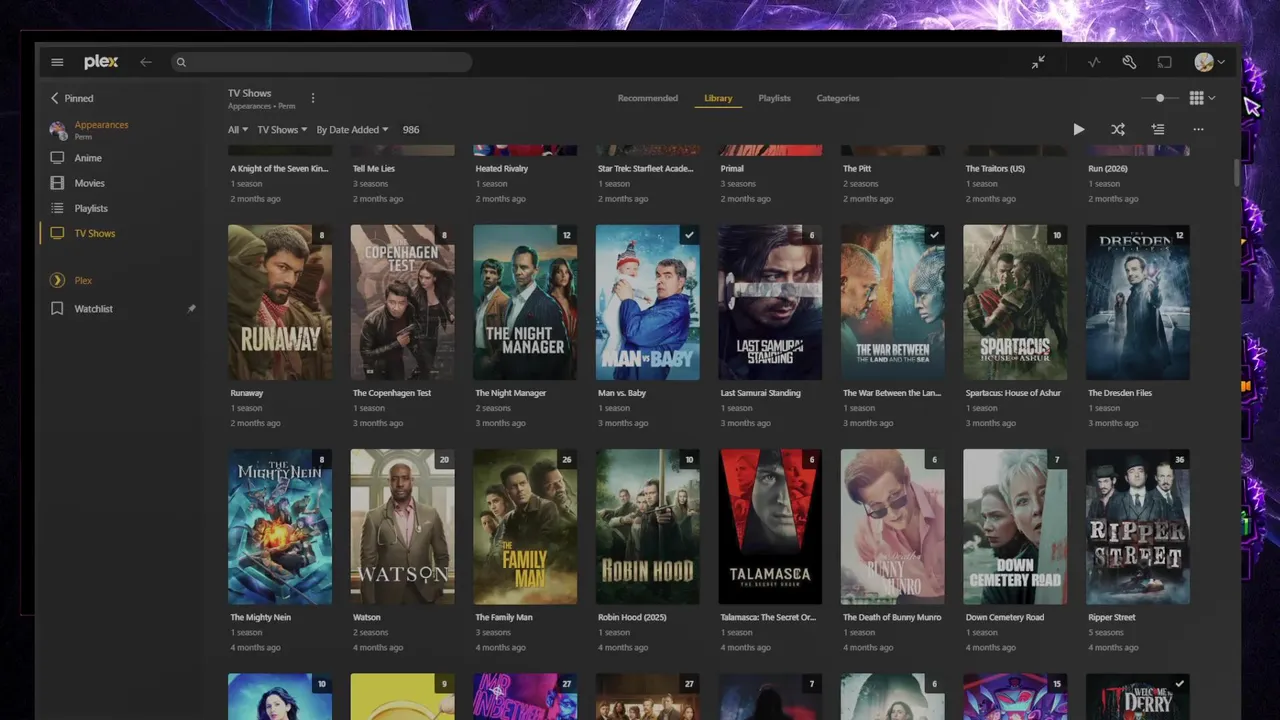Click The Traitors (US) title link
Viewport: 1280px width, 720px height.
coord(995,169)
